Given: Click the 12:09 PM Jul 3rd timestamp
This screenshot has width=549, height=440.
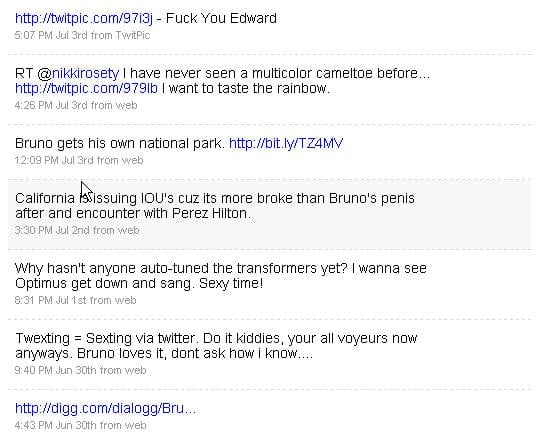Looking at the screenshot, I should [x=55, y=160].
